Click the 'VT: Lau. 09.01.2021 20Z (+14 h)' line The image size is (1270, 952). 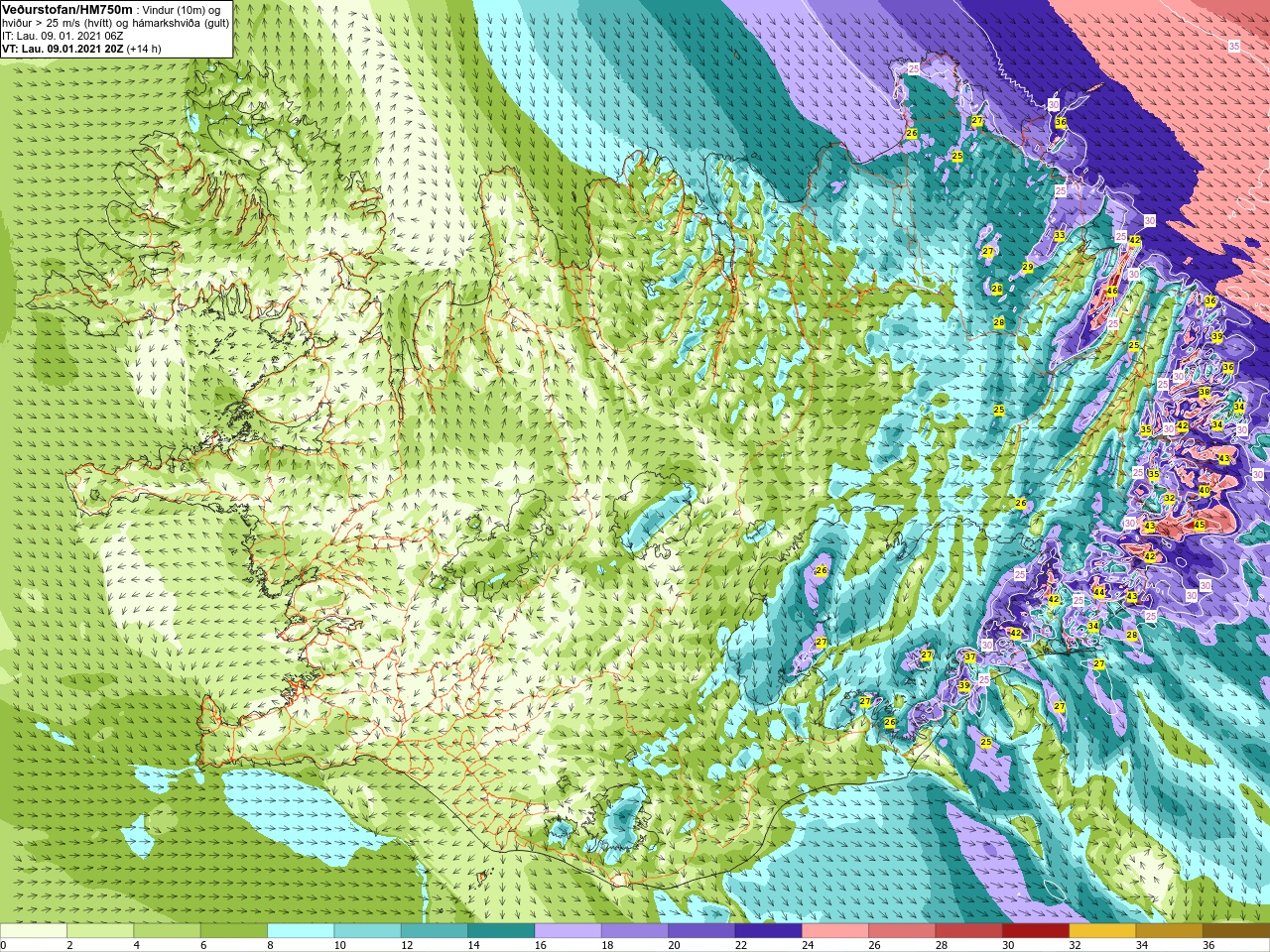[x=81, y=49]
